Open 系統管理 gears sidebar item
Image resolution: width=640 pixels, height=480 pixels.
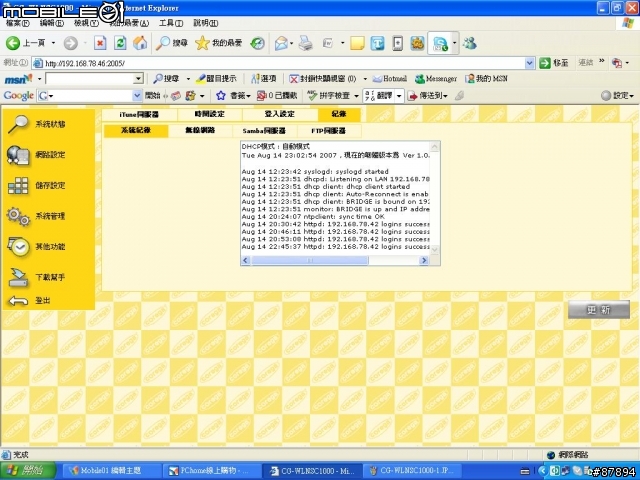(x=37, y=216)
